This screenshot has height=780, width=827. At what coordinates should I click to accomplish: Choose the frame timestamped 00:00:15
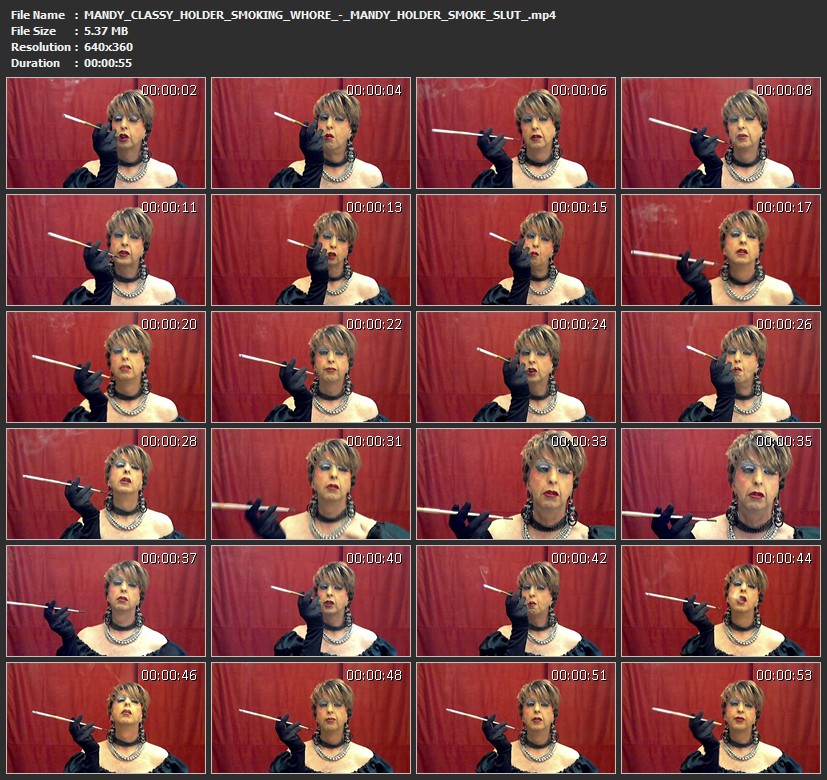point(515,250)
